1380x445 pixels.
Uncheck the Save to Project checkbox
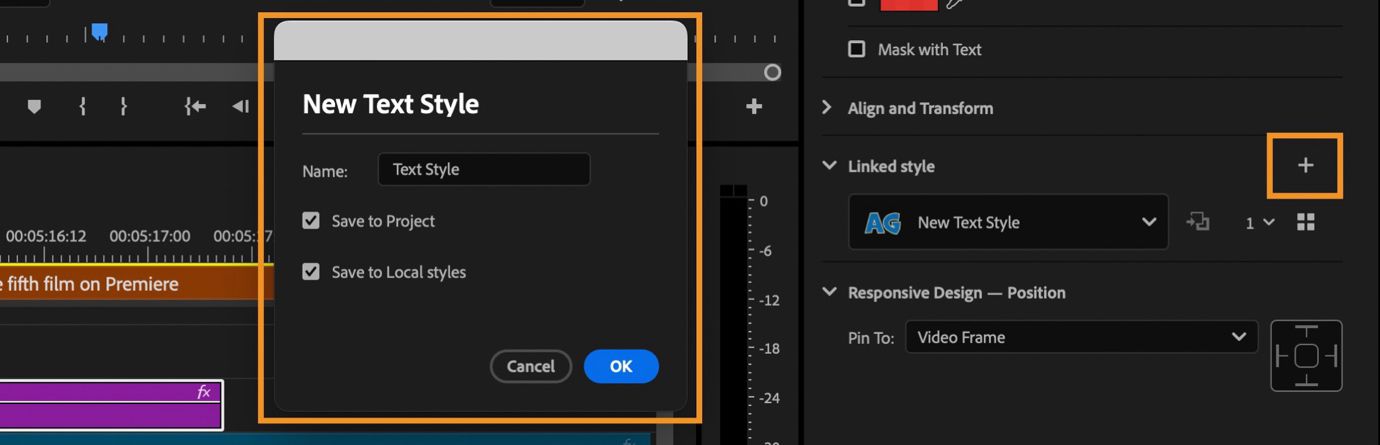pos(311,221)
